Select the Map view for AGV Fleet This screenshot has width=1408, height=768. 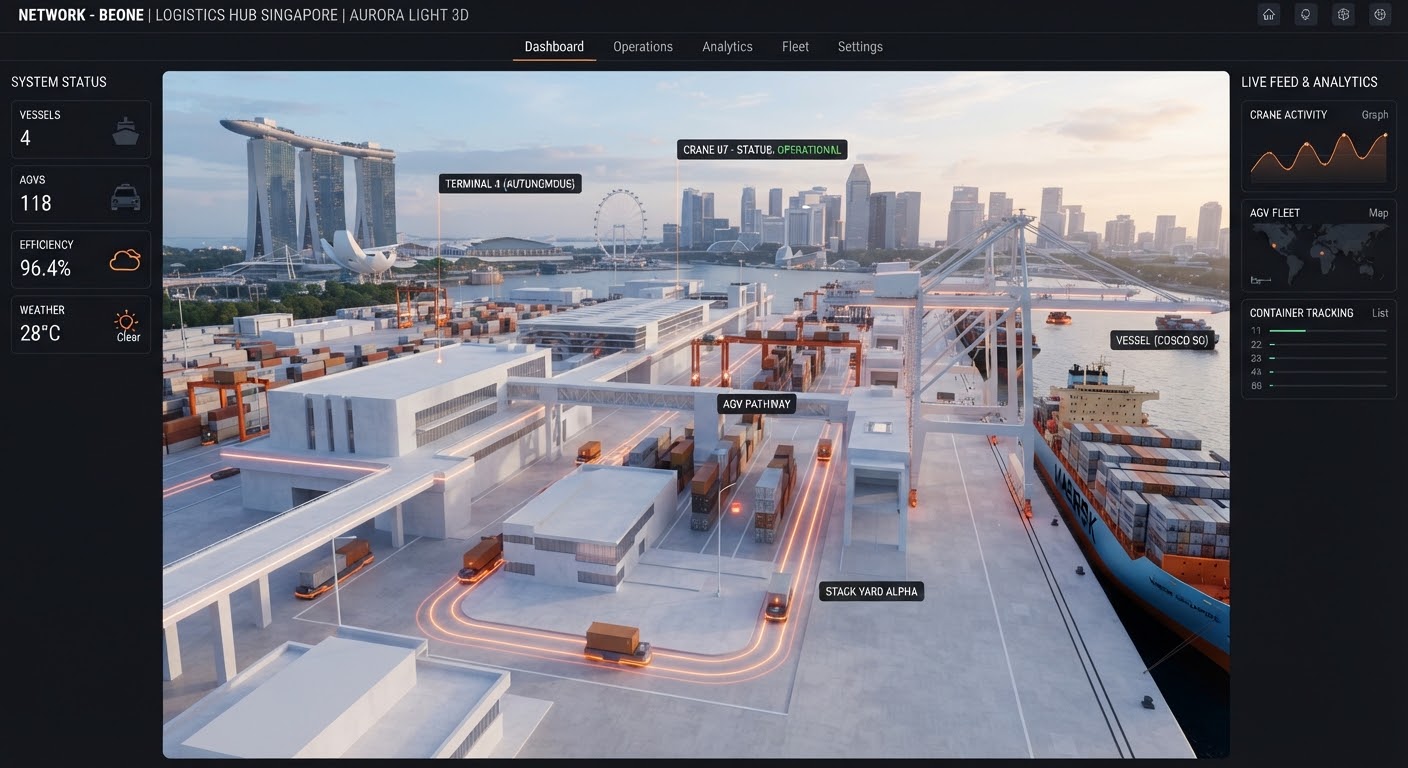pos(1378,213)
